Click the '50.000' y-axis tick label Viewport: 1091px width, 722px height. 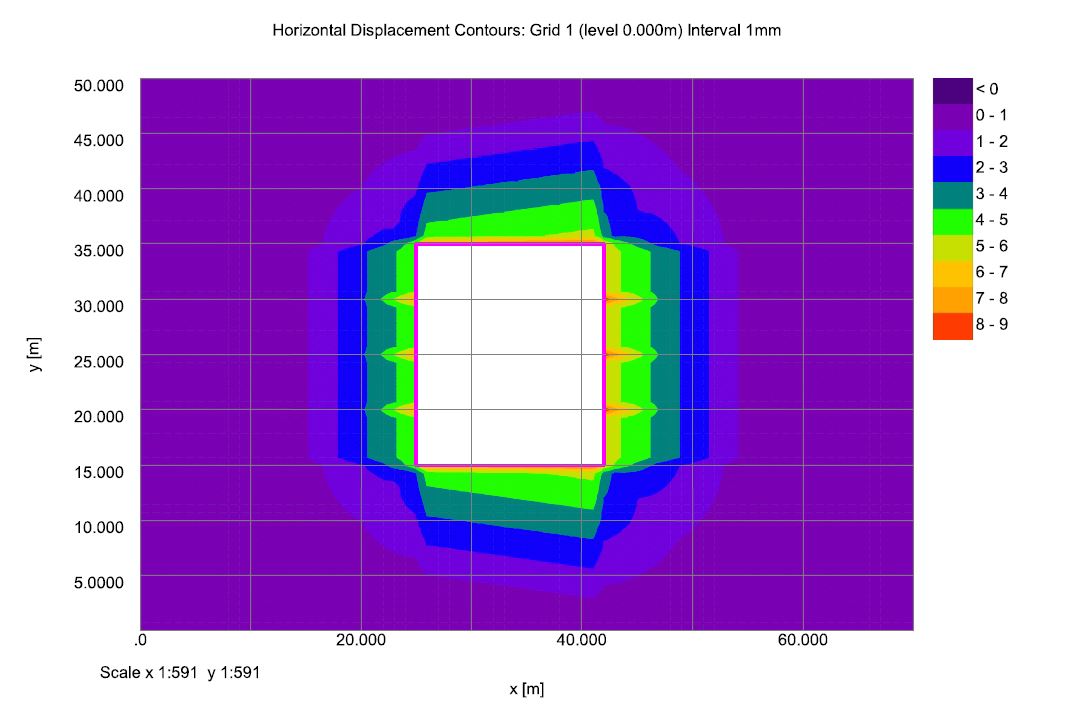(x=100, y=86)
